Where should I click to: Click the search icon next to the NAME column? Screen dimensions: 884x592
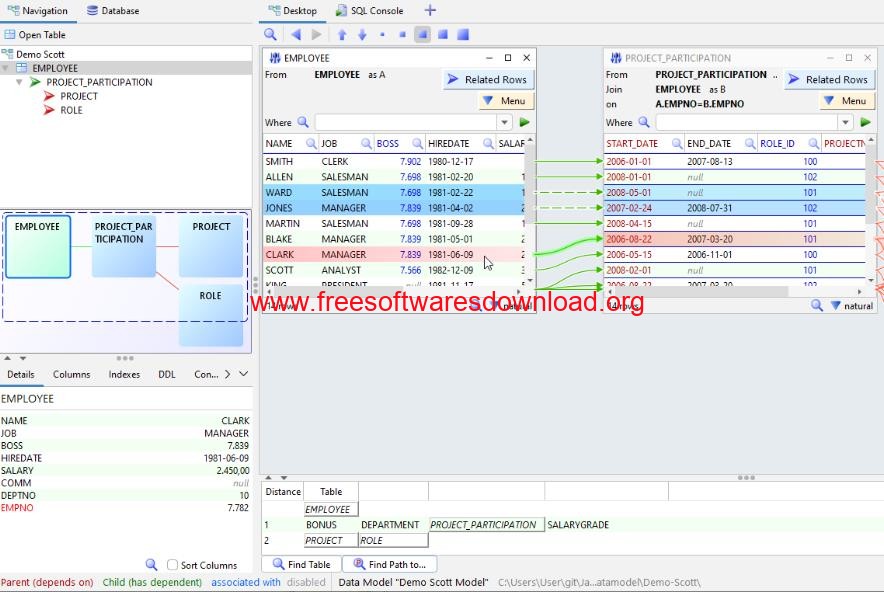tap(311, 143)
